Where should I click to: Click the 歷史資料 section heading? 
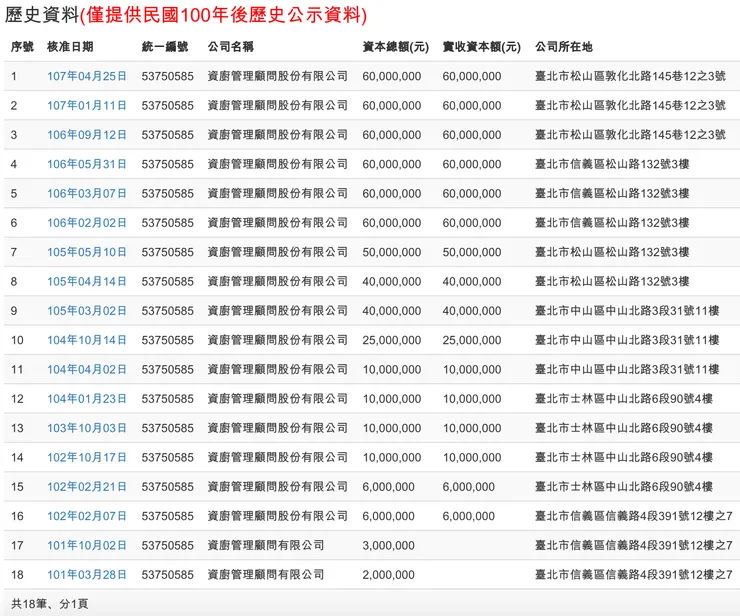point(42,15)
